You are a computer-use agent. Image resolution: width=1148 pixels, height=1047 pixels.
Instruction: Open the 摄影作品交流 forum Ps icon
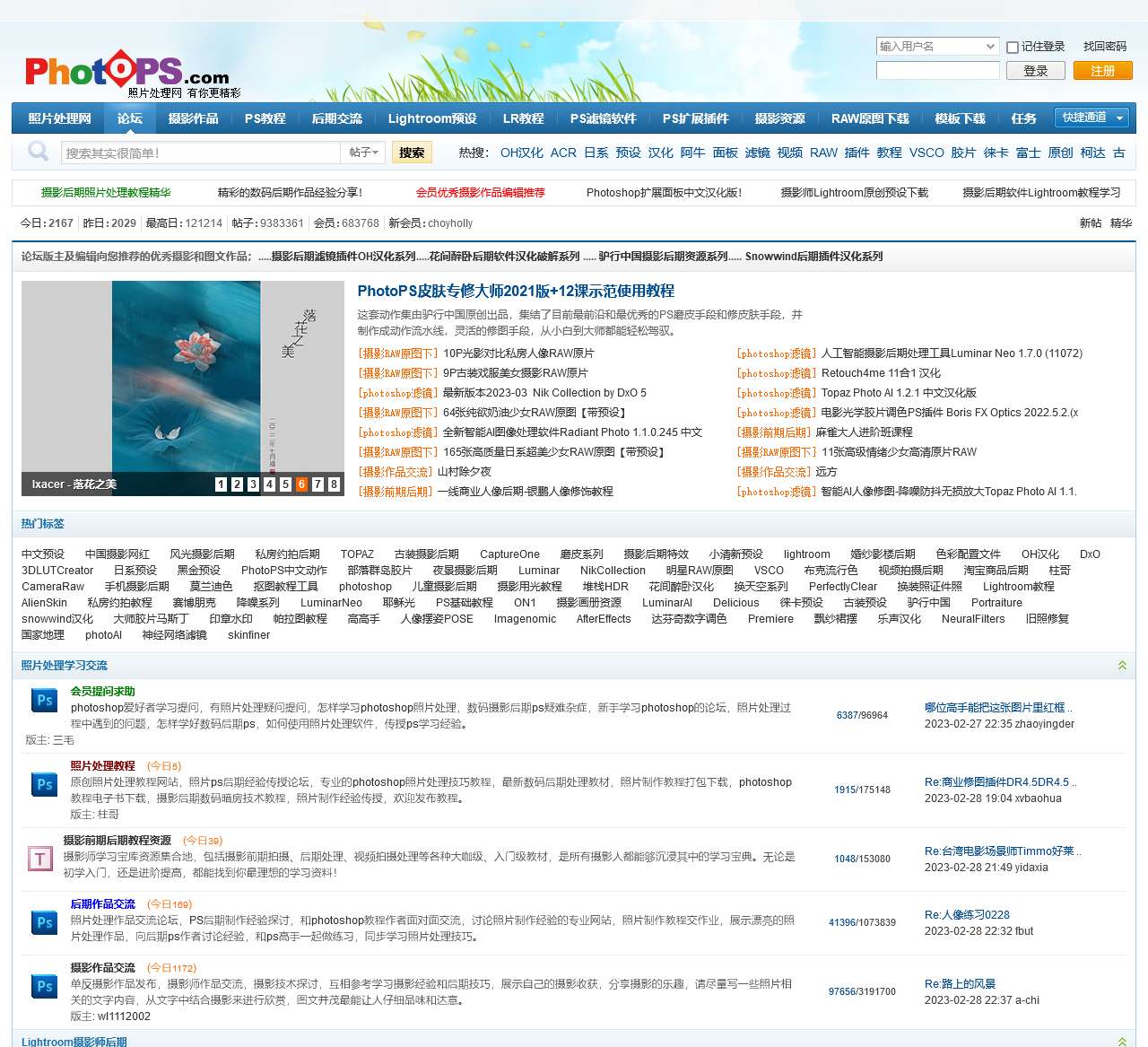45,986
